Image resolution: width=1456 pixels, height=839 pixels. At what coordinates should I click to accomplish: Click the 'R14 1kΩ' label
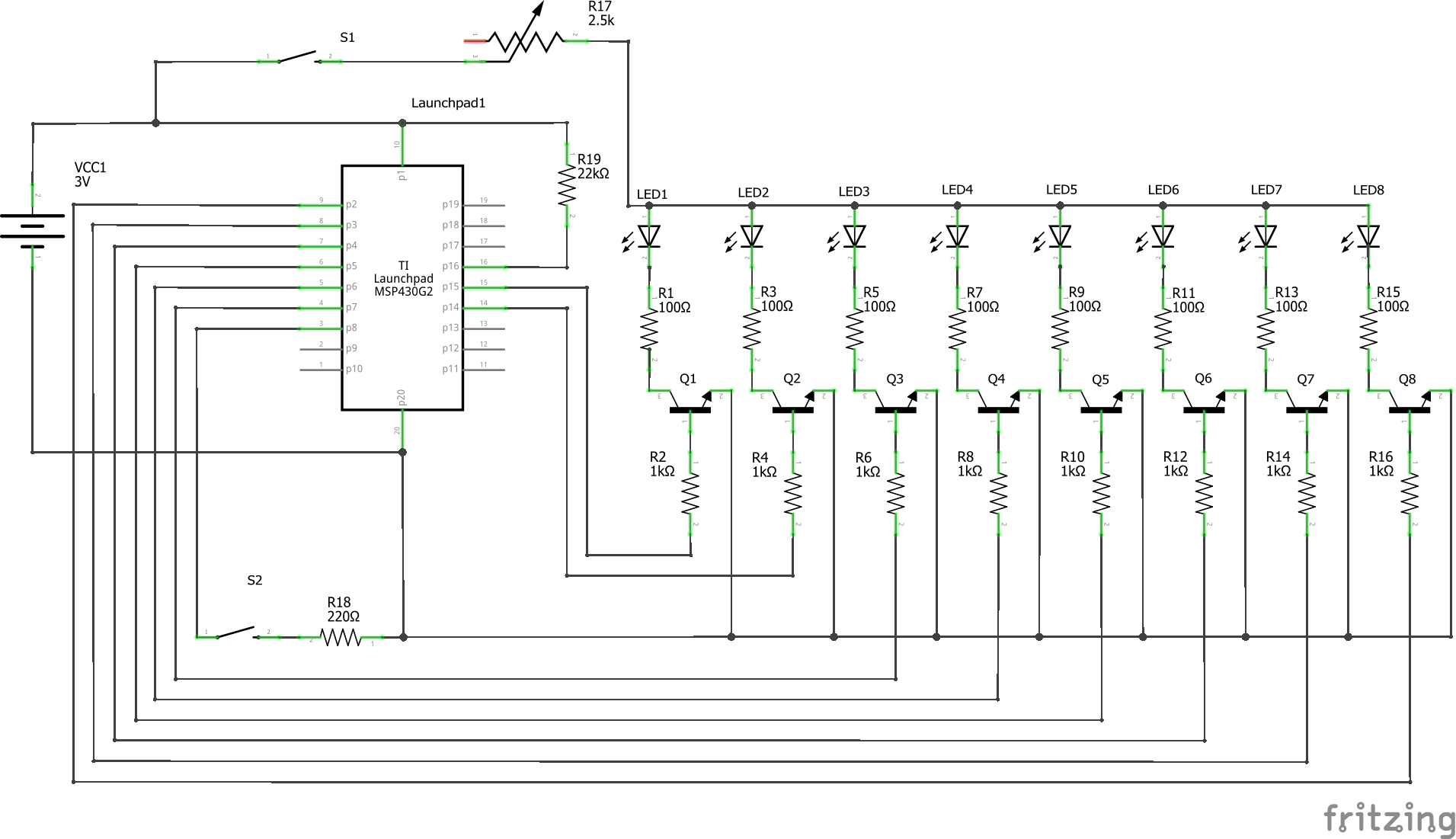point(1278,463)
